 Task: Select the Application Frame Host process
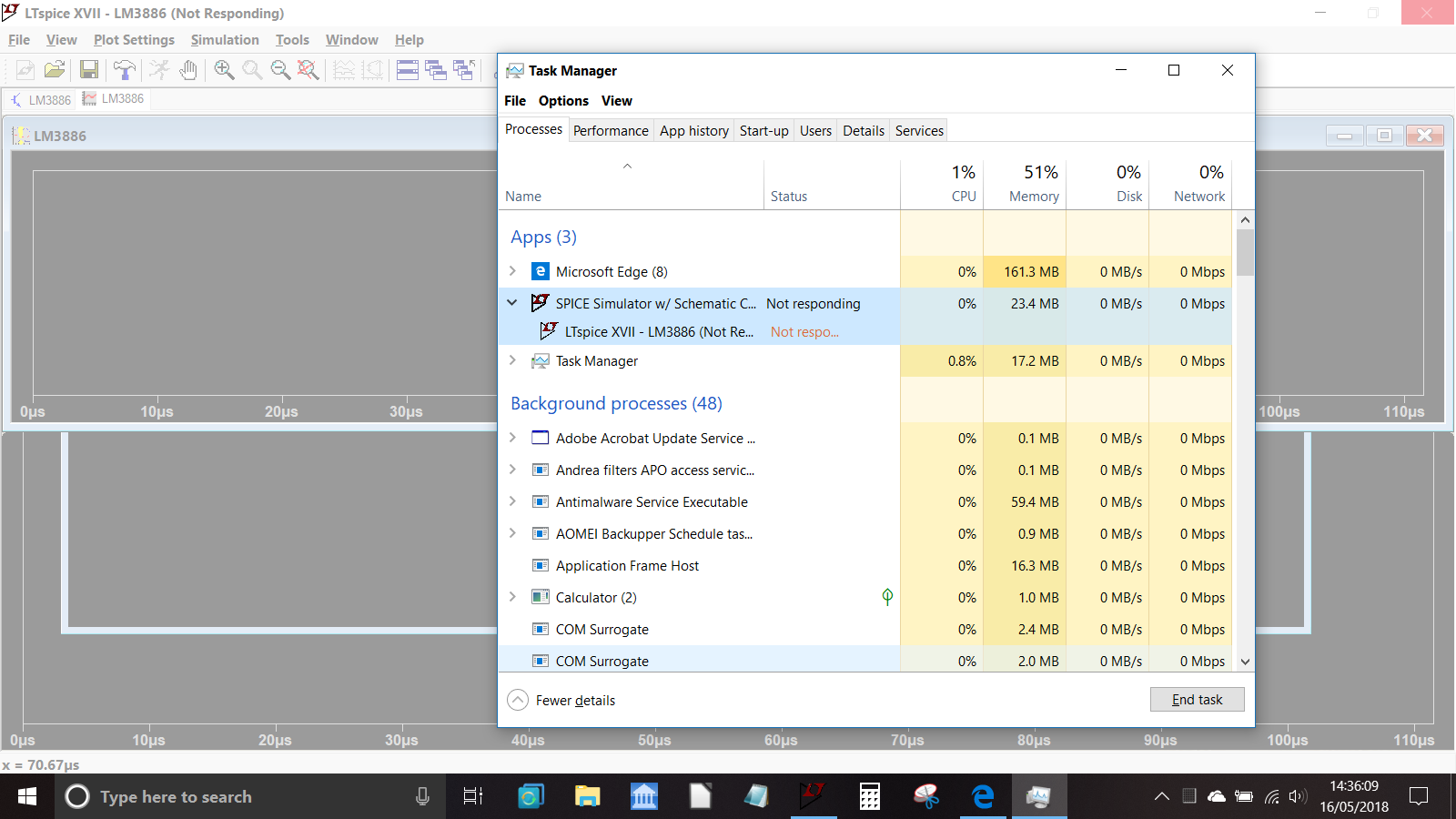tap(864, 565)
